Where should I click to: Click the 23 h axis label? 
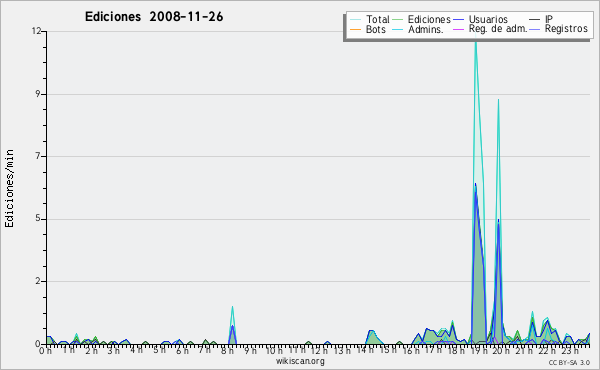pos(569,351)
